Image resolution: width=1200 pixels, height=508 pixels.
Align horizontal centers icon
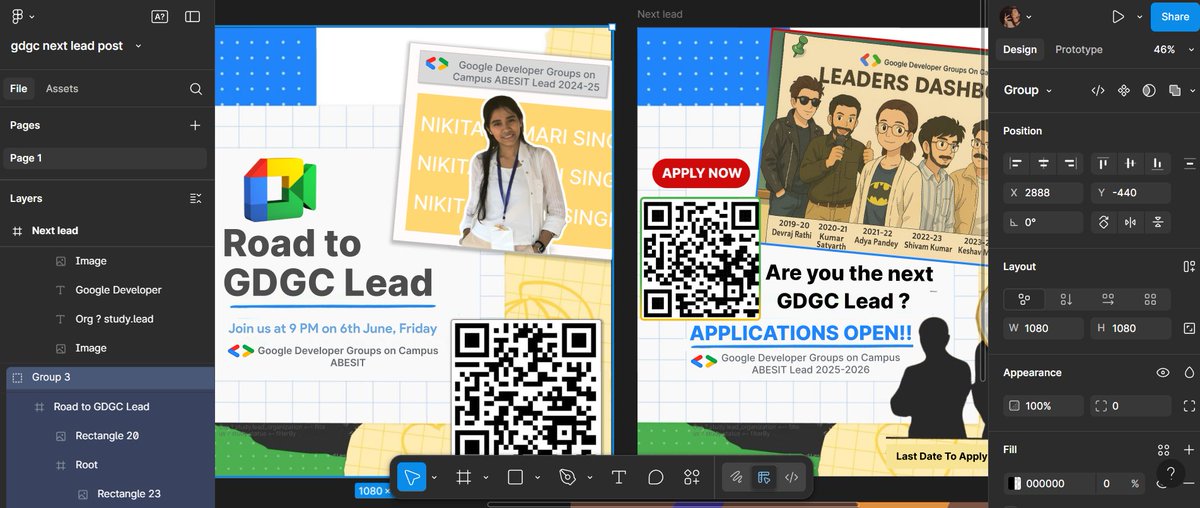1043,163
